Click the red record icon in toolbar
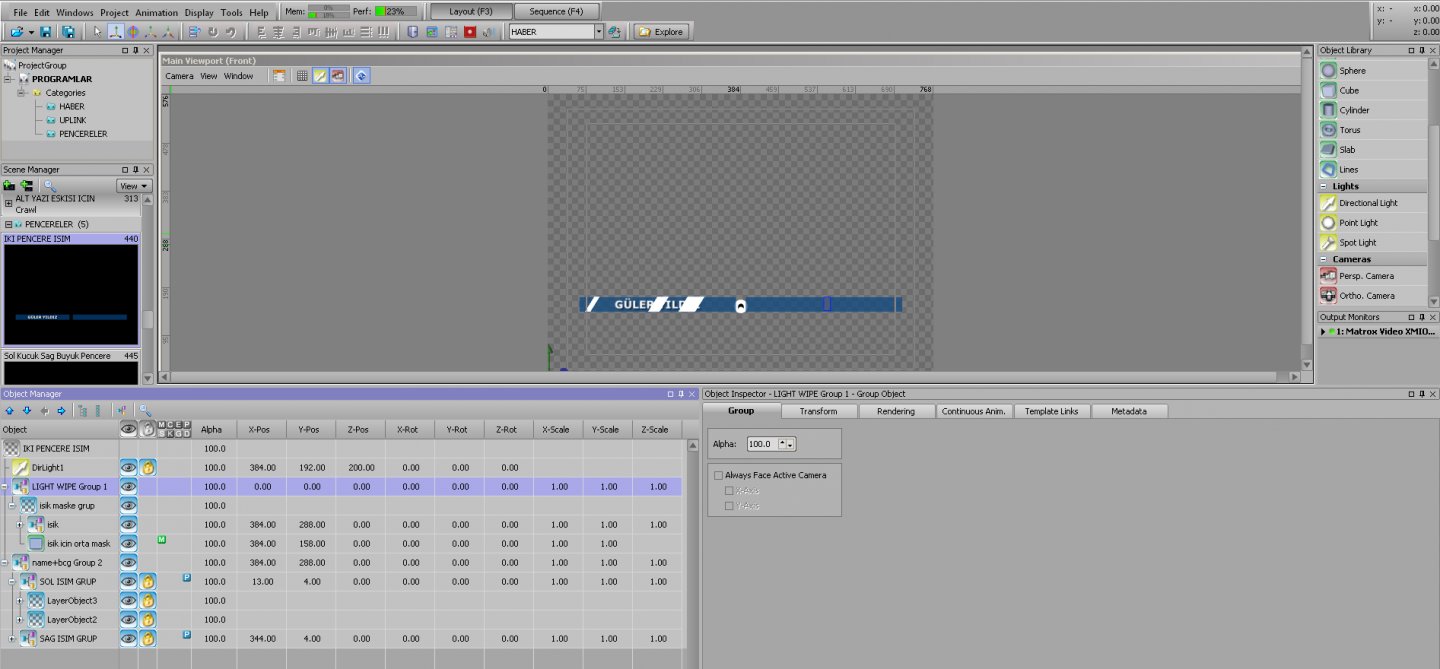This screenshot has height=669, width=1440. (x=470, y=32)
